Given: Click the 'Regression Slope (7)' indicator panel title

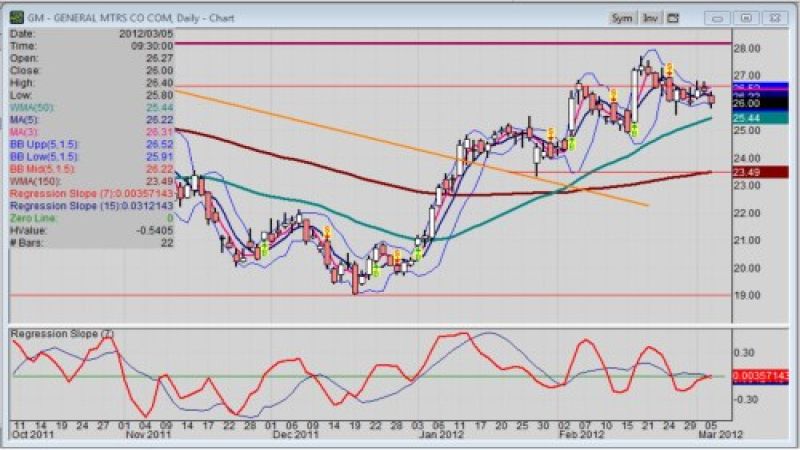Looking at the screenshot, I should click(62, 334).
